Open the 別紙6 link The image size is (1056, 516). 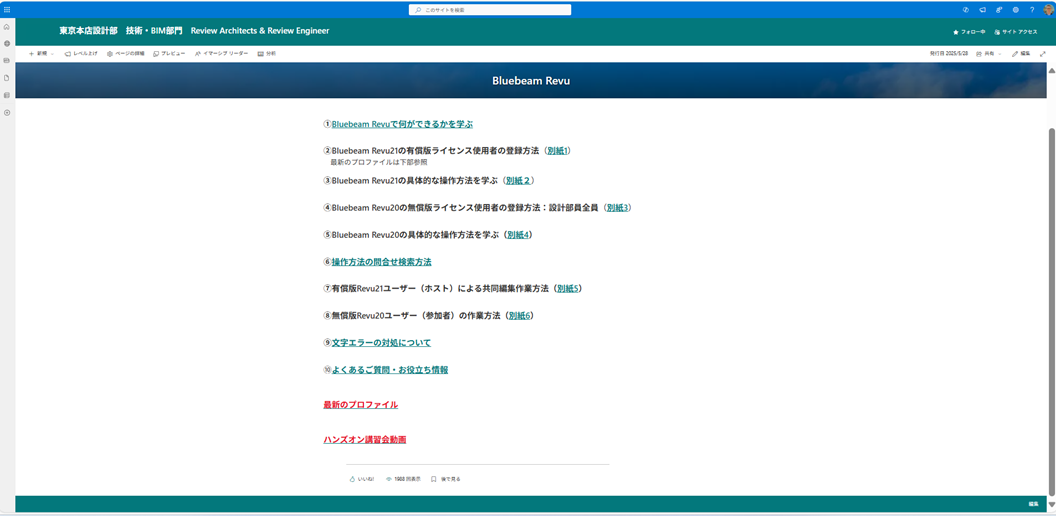click(520, 315)
